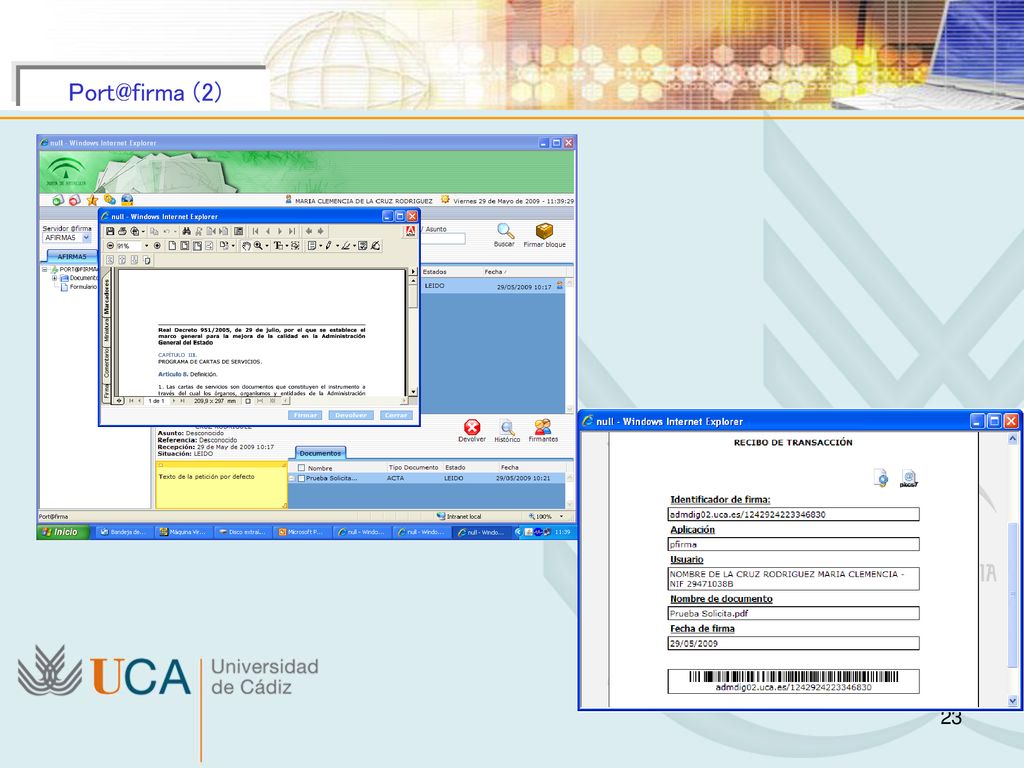Check the Prueba Solicita document checkbox
1024x768 pixels.
click(301, 478)
